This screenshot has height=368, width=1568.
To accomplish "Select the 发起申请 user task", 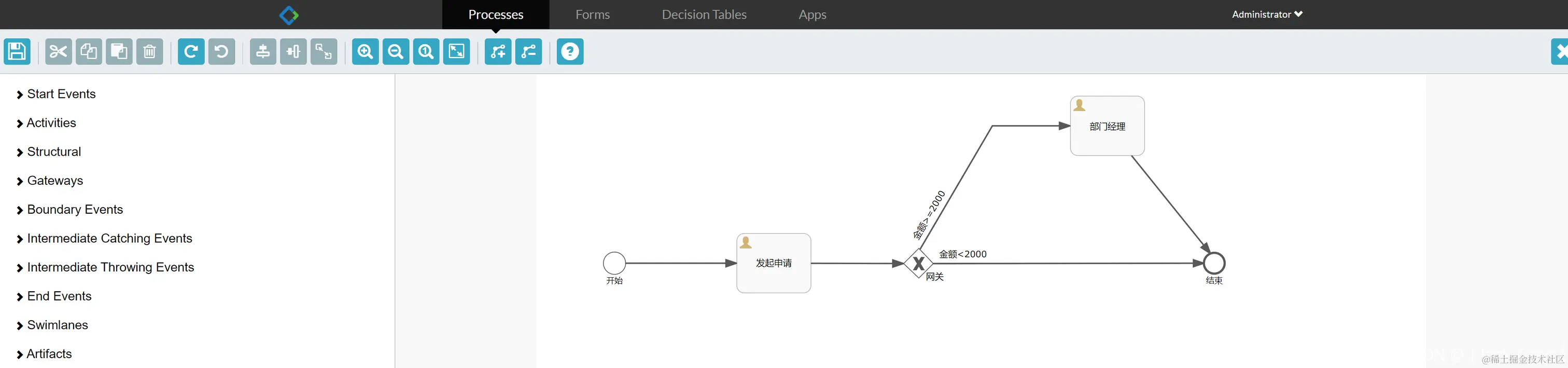I will pos(774,263).
